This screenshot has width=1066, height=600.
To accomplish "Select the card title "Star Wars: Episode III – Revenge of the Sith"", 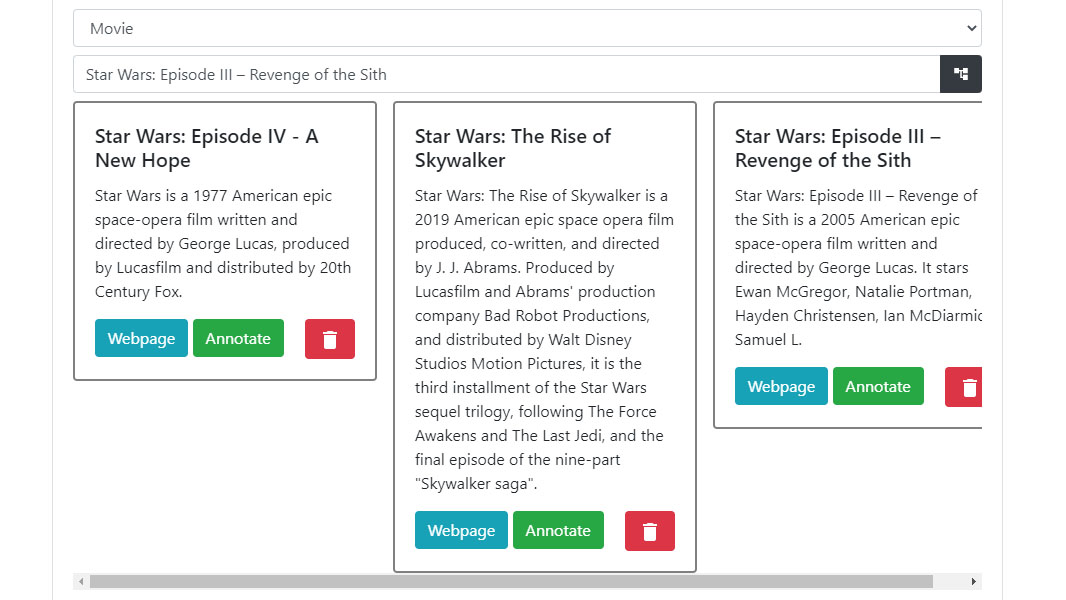I will (838, 148).
